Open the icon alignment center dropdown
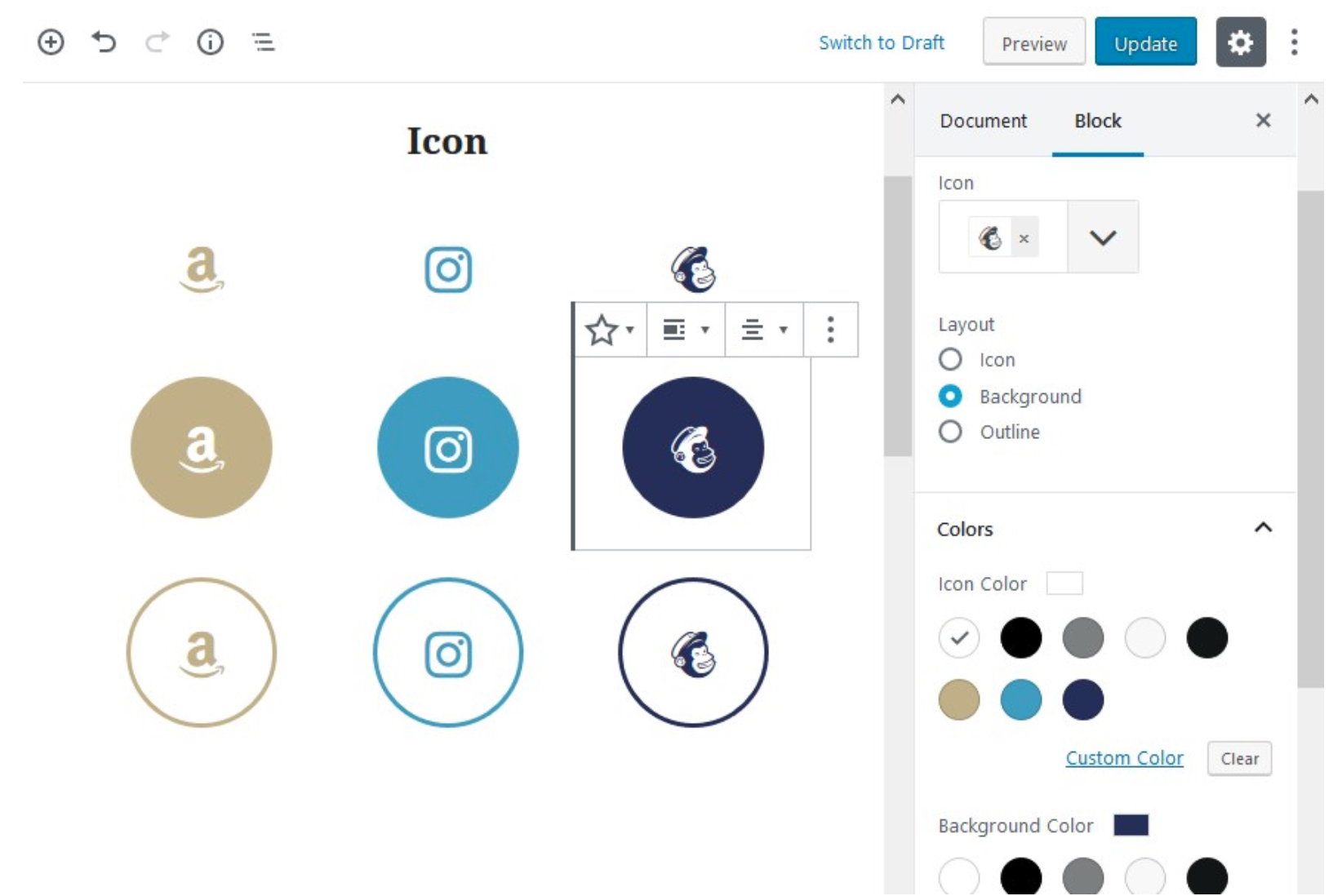Image resolution: width=1342 pixels, height=896 pixels. pos(764,330)
